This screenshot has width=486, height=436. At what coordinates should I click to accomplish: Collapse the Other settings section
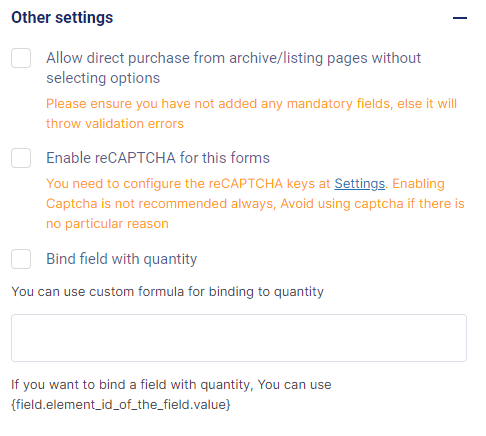pos(460,18)
